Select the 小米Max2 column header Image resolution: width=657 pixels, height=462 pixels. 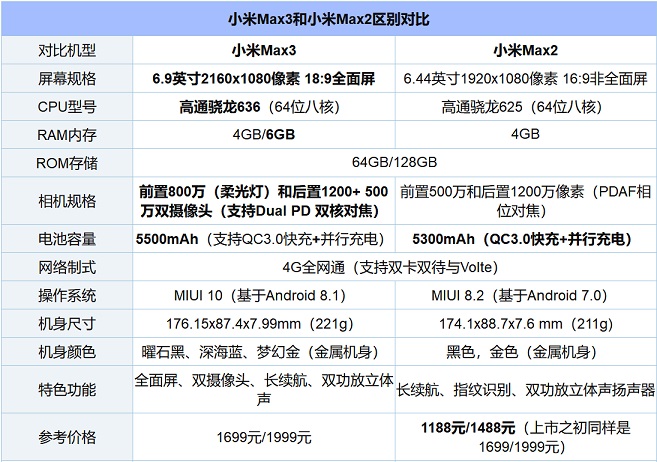[525, 49]
